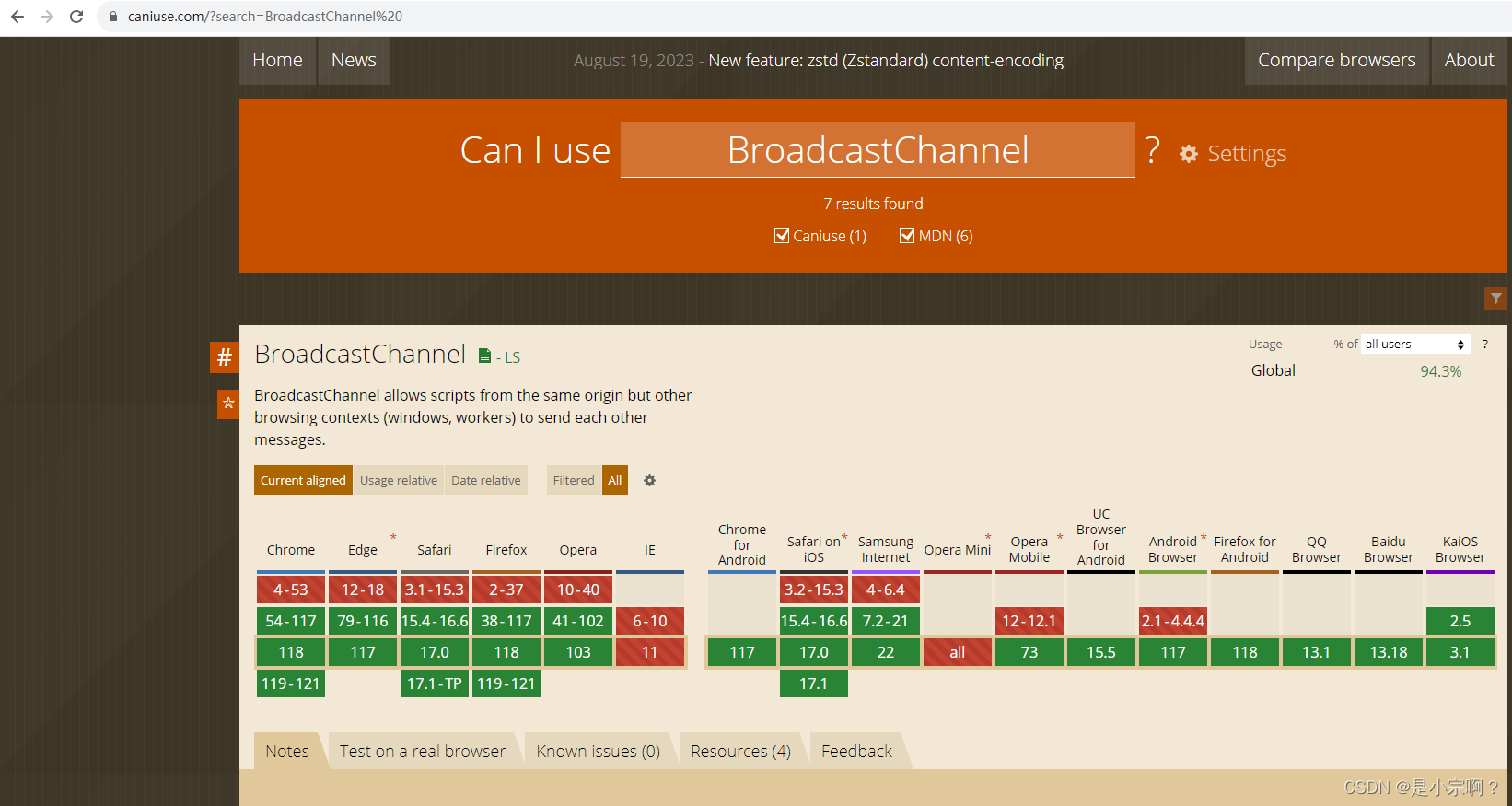Click the usage help question mark
The height and width of the screenshot is (806, 1512).
pos(1484,344)
